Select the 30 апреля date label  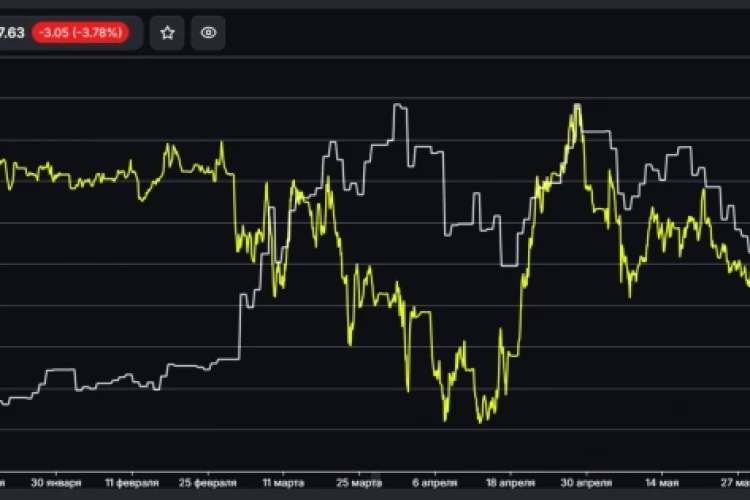tap(586, 483)
